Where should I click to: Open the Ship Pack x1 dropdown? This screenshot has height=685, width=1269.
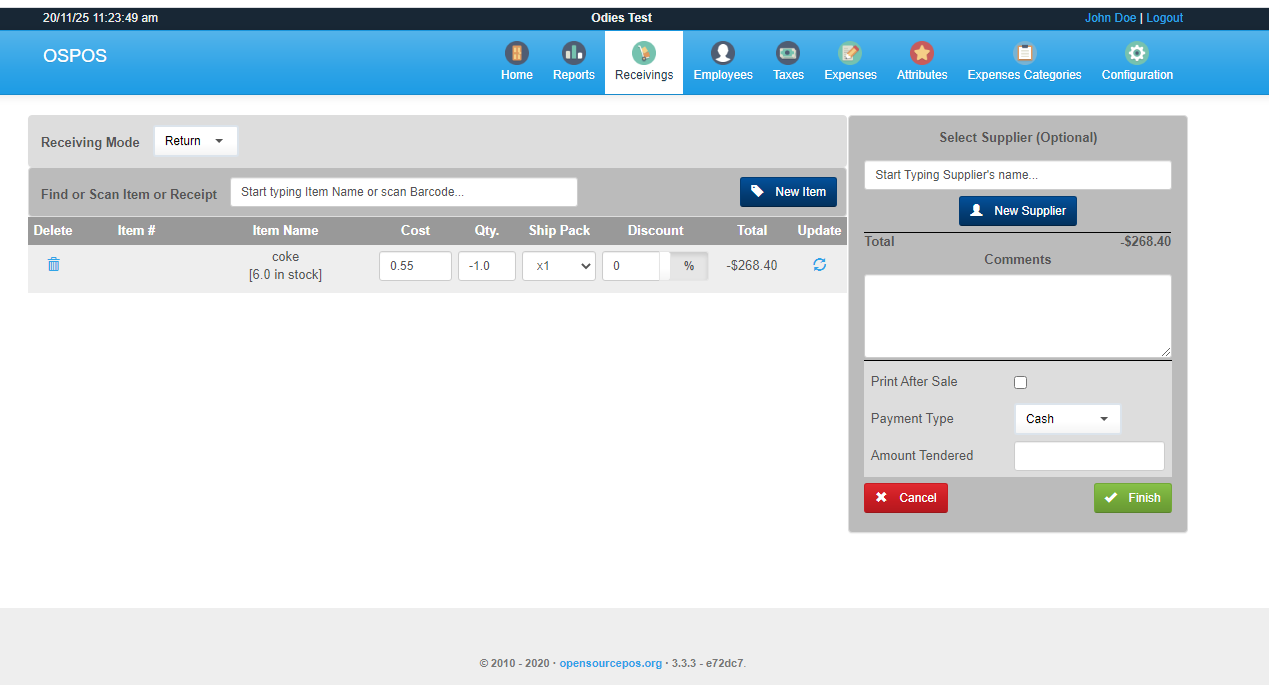tap(559, 266)
